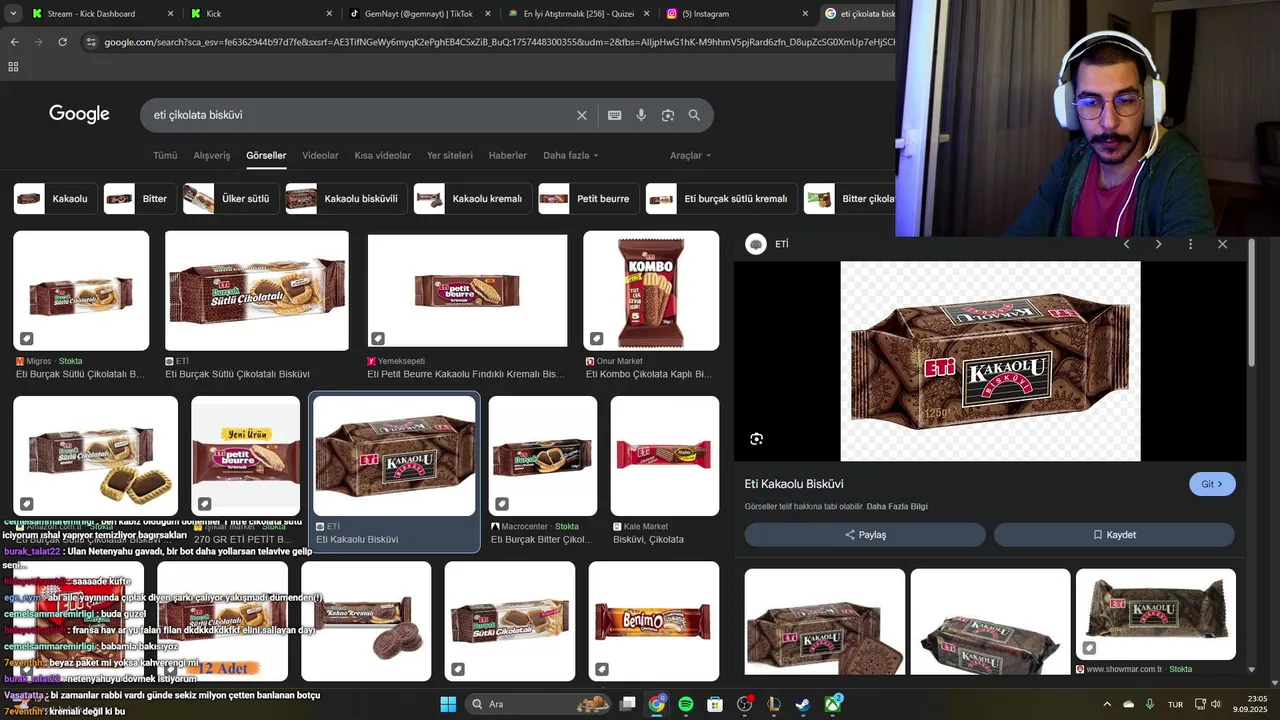Switch to Videolar tab

pyautogui.click(x=320, y=156)
